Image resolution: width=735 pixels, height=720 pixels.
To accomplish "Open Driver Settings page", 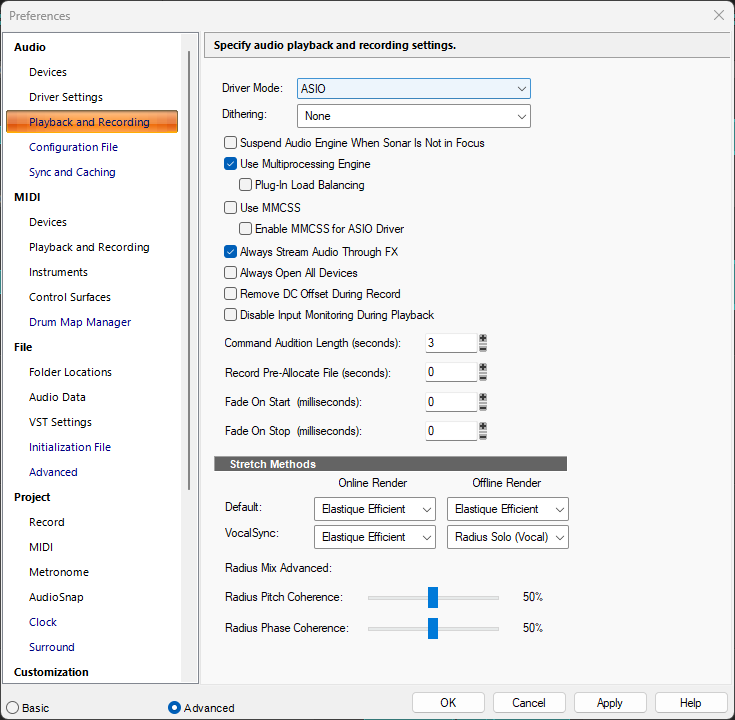I will point(66,97).
